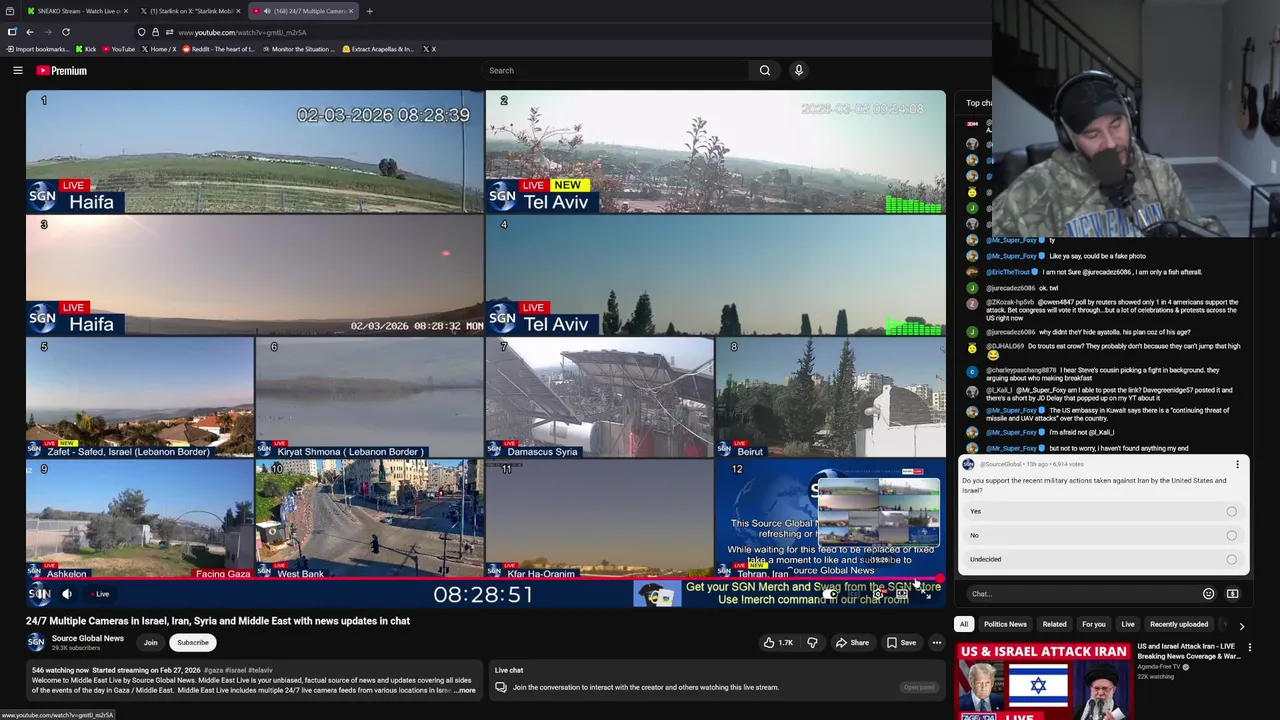Open more actions ellipsis under video

(937, 642)
